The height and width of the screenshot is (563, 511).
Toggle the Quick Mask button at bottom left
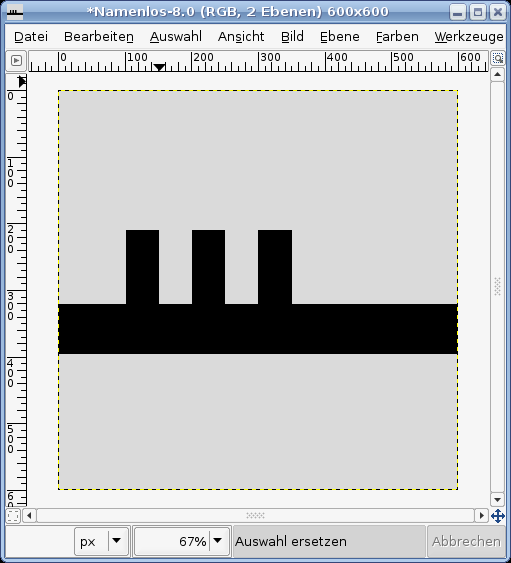point(13,516)
